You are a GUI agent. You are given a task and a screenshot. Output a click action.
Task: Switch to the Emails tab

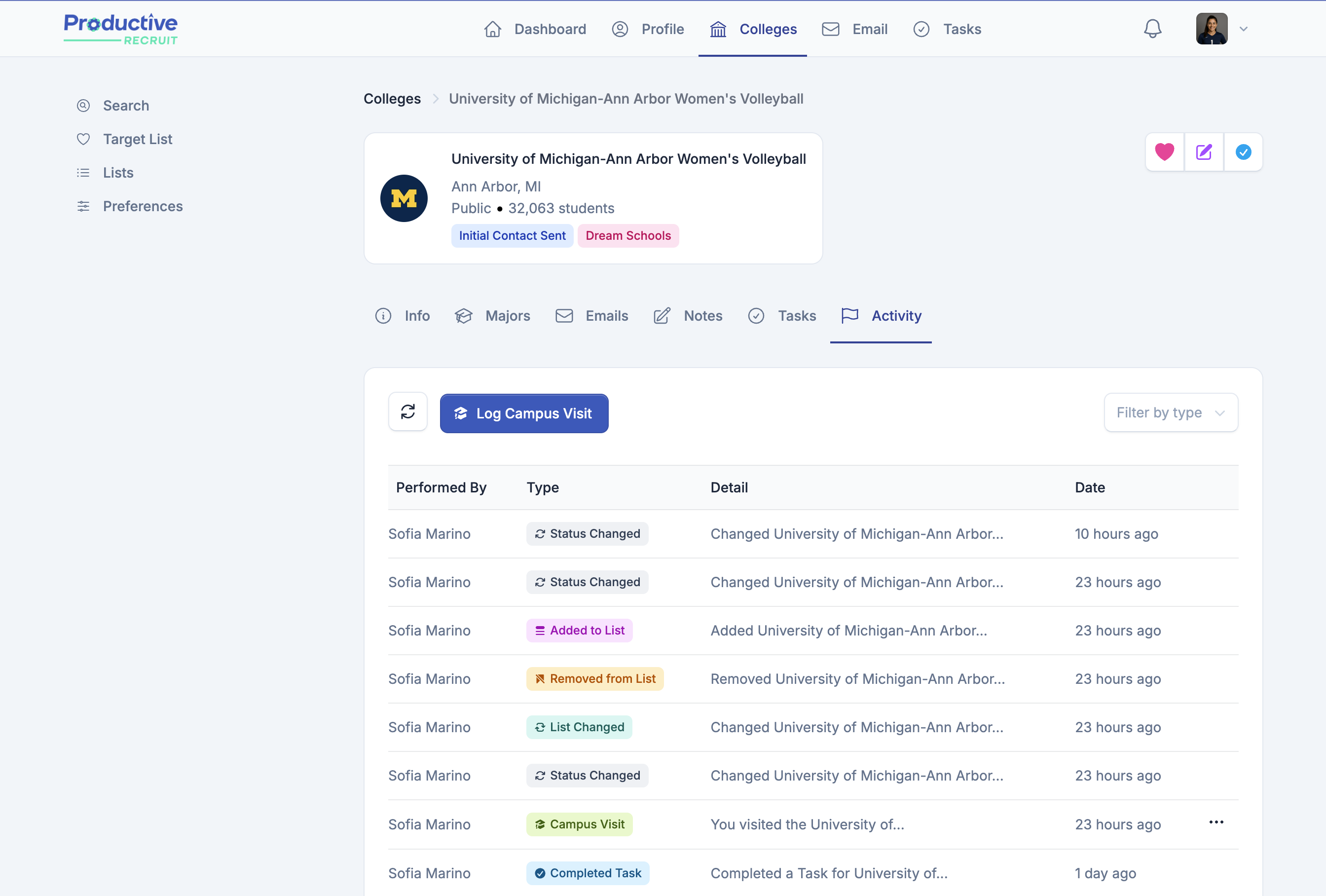(x=591, y=316)
